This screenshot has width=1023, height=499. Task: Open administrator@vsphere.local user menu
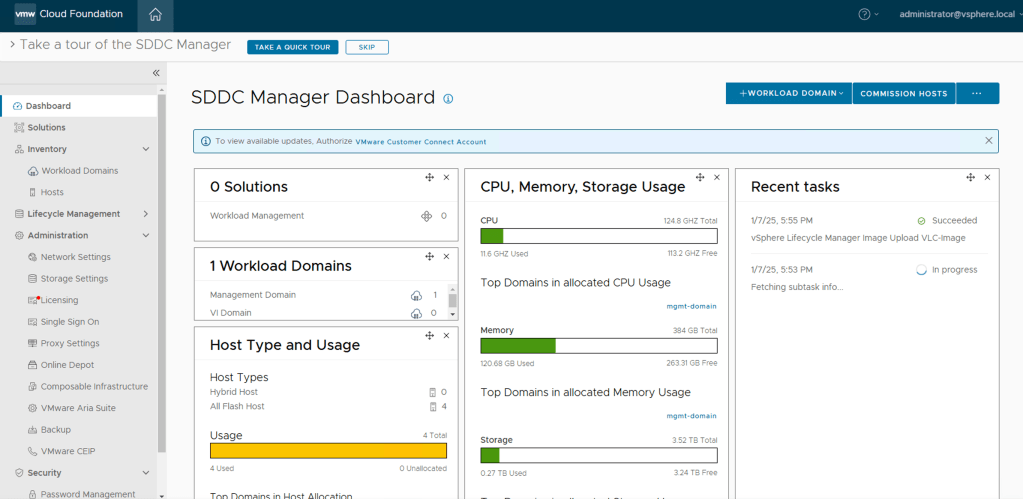tap(959, 14)
